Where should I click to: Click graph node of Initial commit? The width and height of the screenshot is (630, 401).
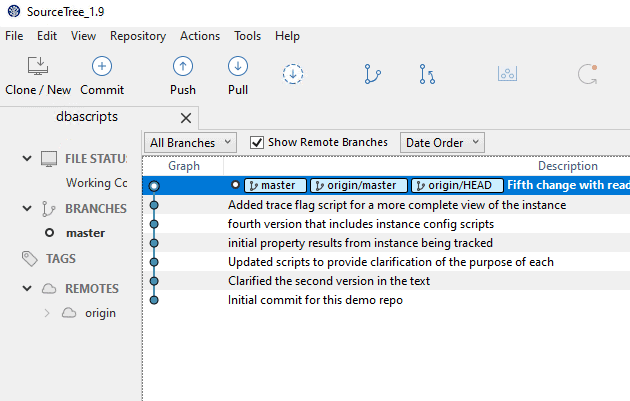(154, 300)
